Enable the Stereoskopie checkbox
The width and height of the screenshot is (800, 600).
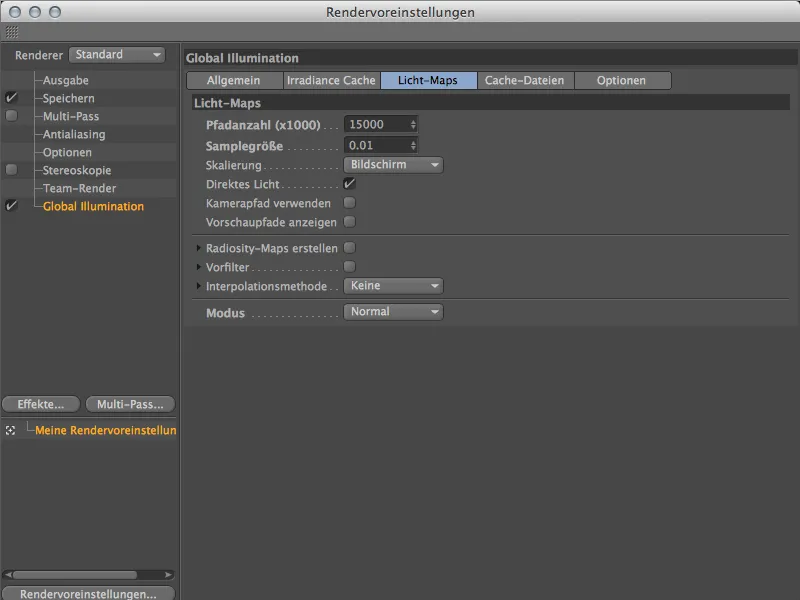coord(11,169)
